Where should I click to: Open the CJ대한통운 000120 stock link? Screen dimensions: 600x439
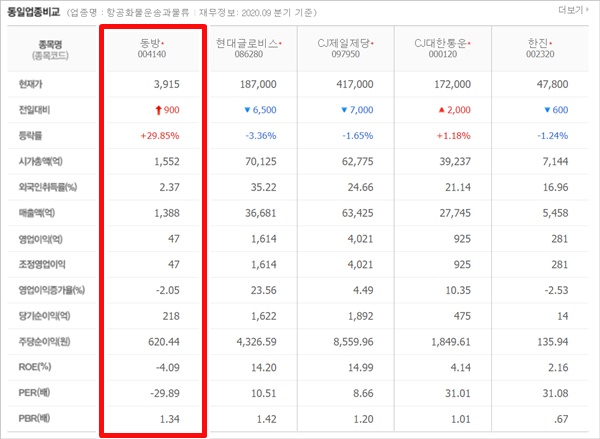[x=443, y=49]
